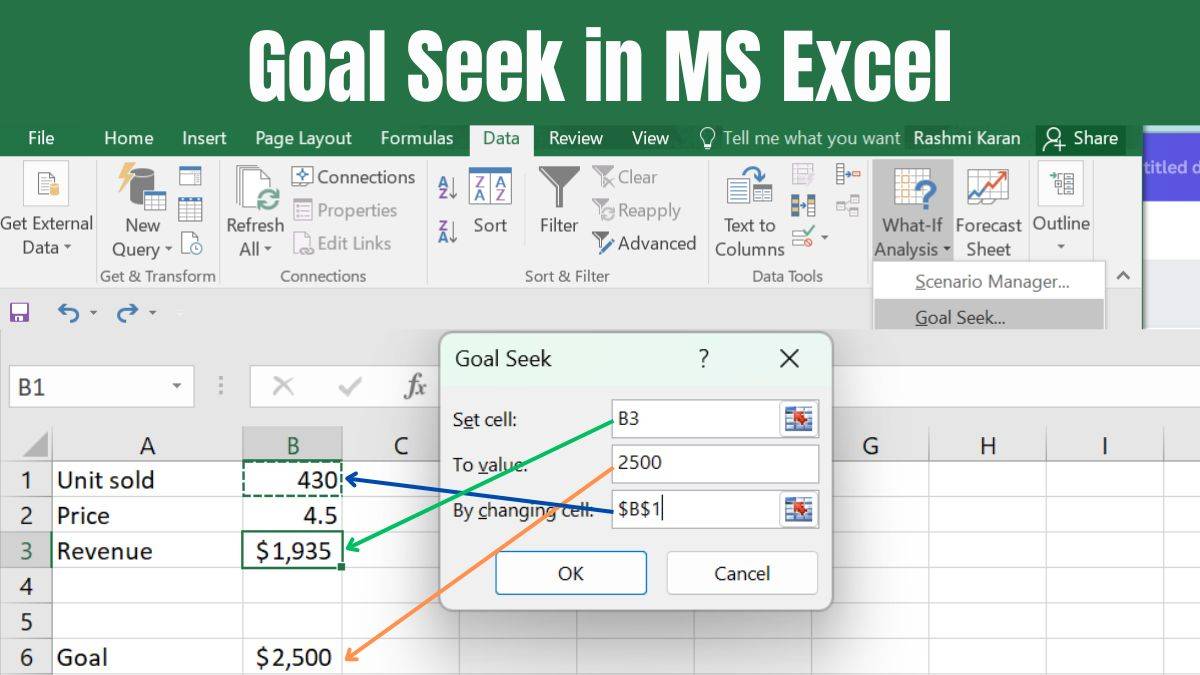Screen dimensions: 1200x675
Task: Click the Tell me what you want box
Action: click(x=799, y=138)
